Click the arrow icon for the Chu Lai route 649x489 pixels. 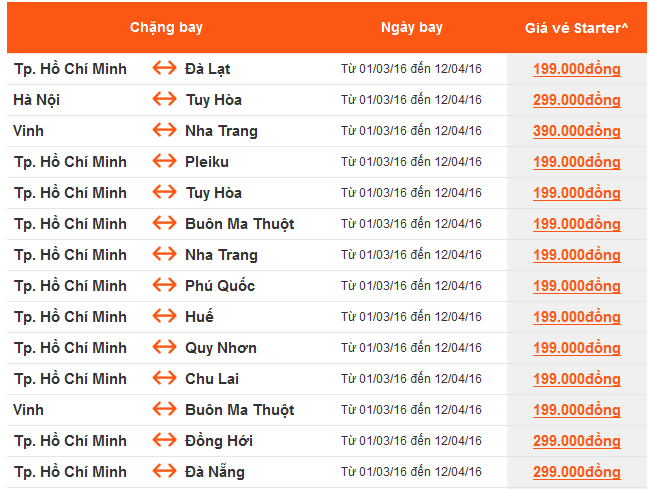click(164, 379)
